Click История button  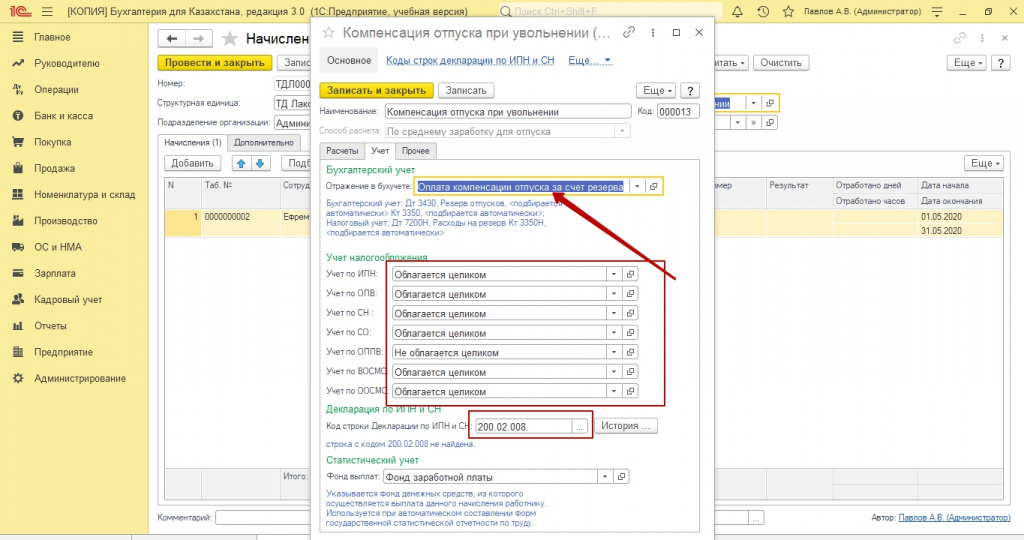pyautogui.click(x=625, y=426)
